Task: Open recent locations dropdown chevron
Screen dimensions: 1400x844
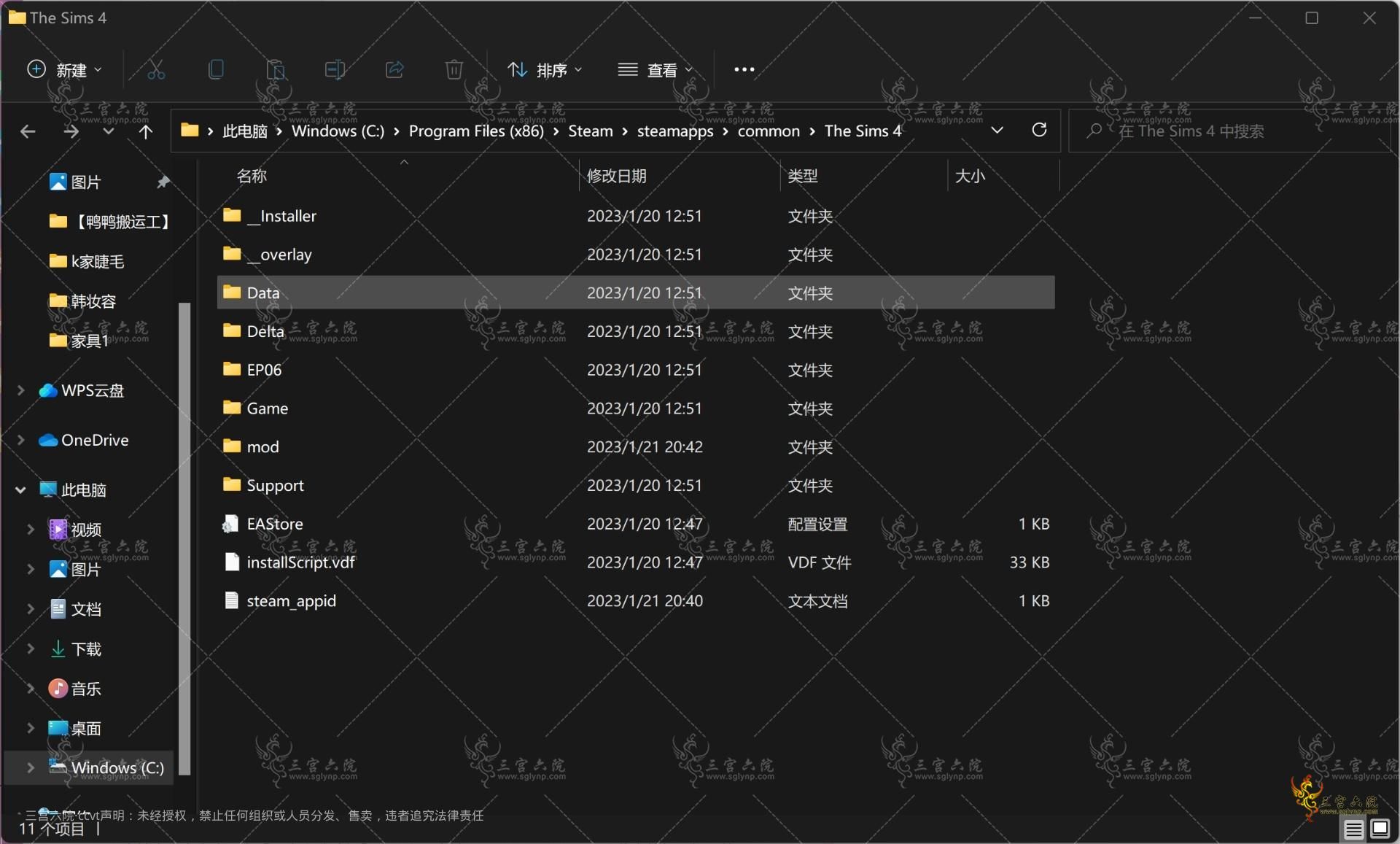Action: [109, 131]
